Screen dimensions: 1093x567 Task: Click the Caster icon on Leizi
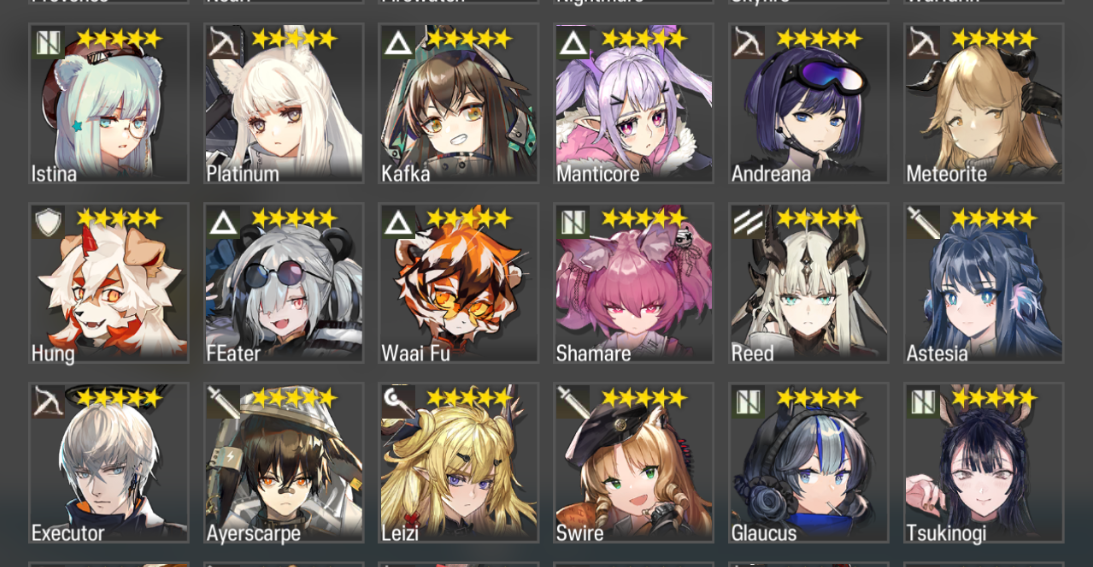tap(398, 402)
